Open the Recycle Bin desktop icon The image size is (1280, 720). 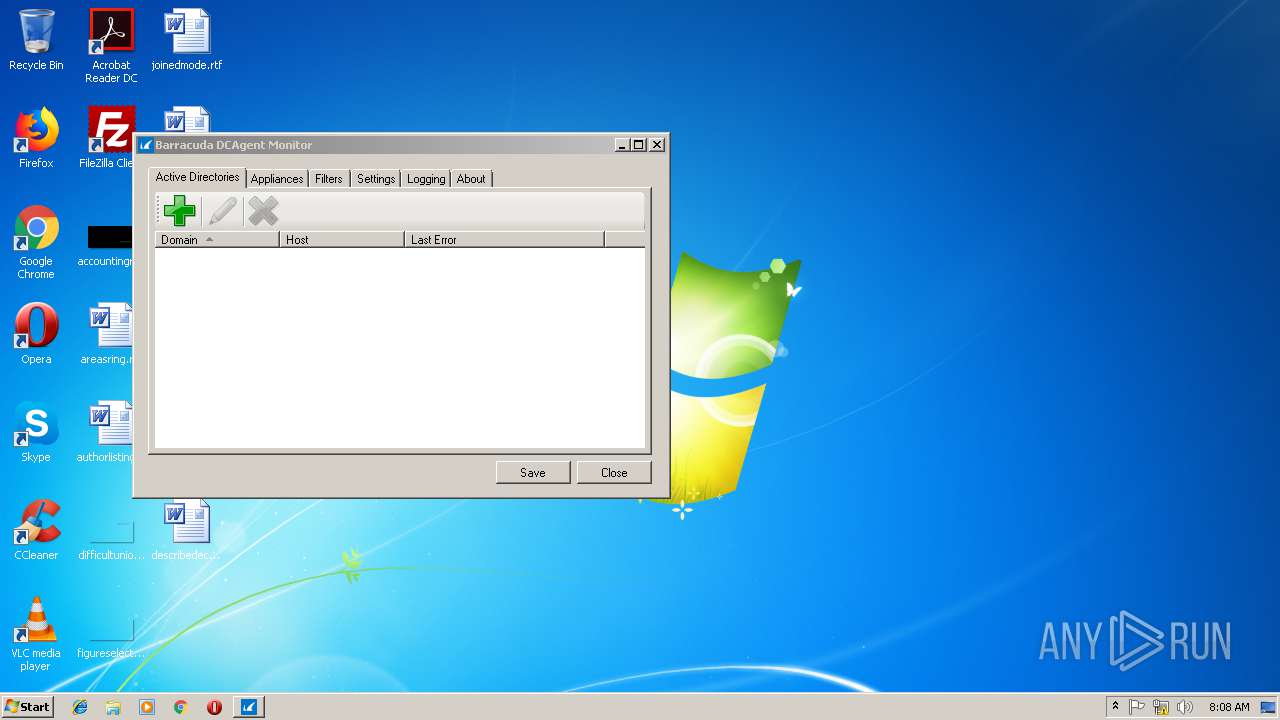coord(36,40)
